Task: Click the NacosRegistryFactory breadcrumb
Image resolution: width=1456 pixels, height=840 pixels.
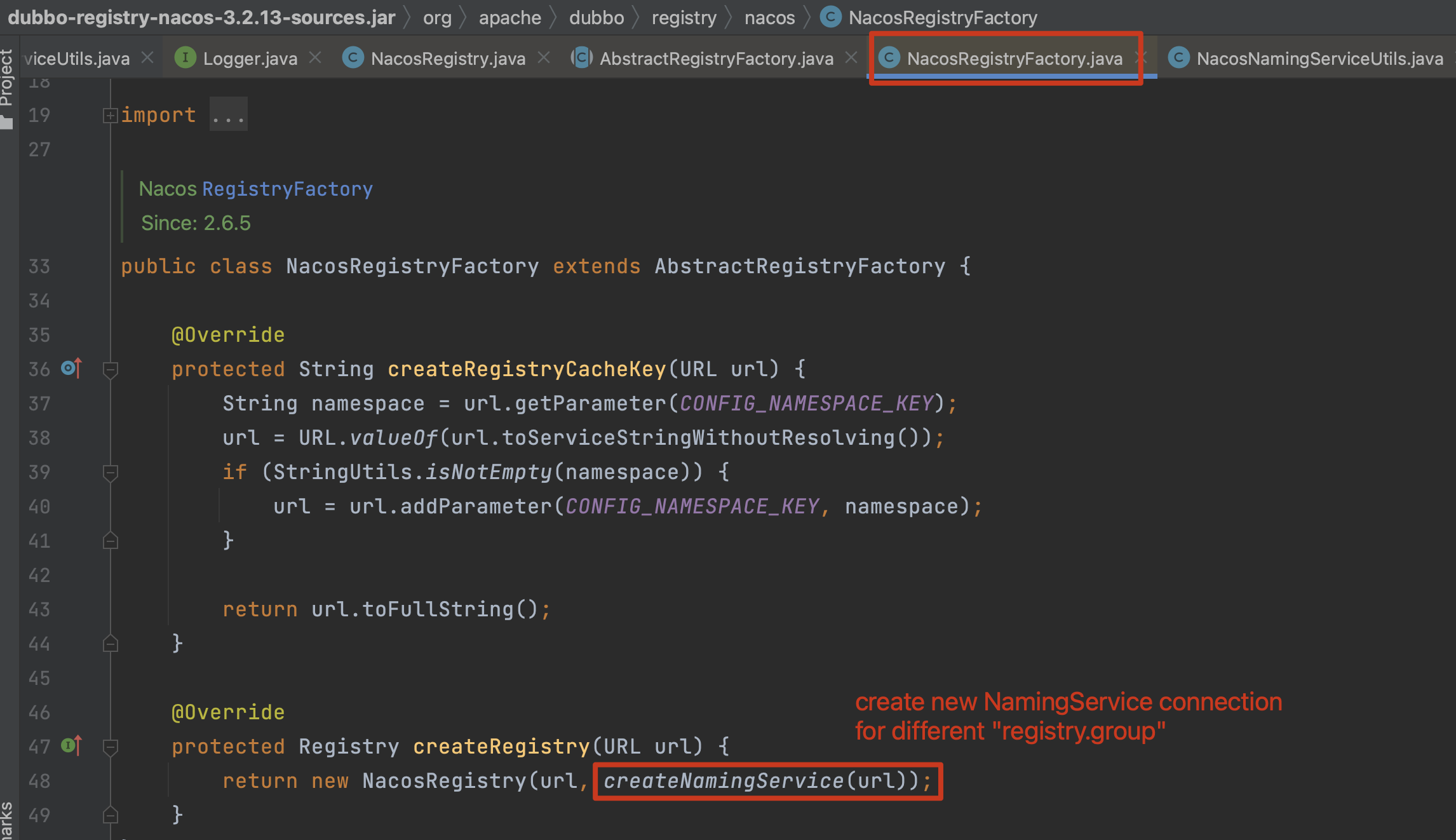Action: click(943, 17)
